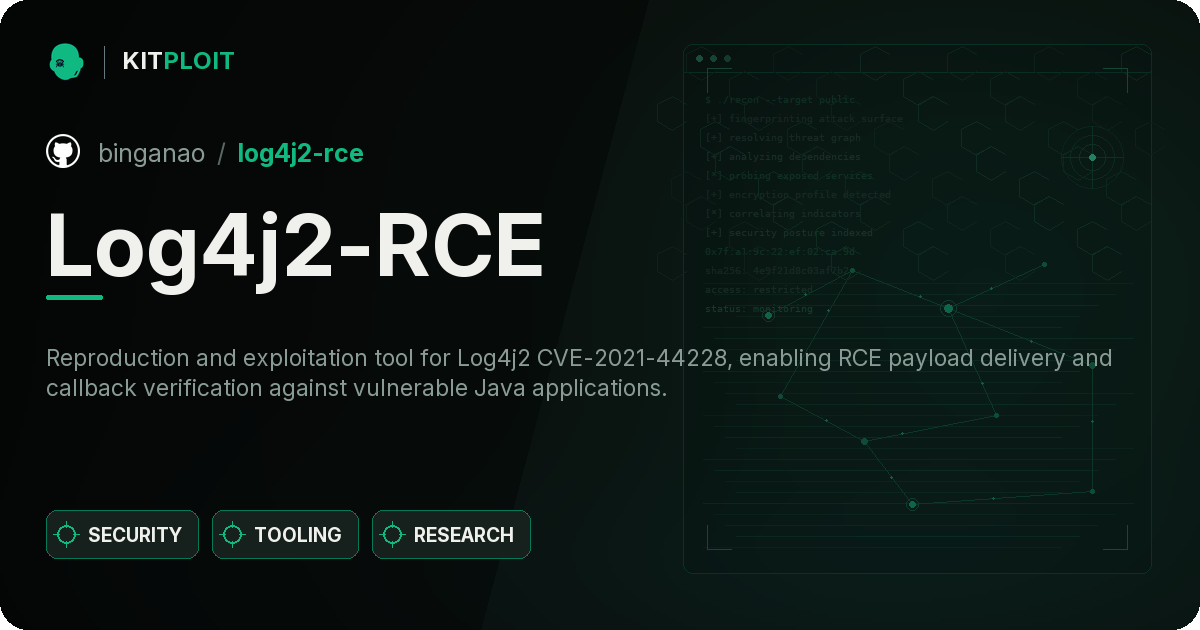Select the SECURITY tag
Viewport: 1200px width, 630px height.
click(122, 535)
